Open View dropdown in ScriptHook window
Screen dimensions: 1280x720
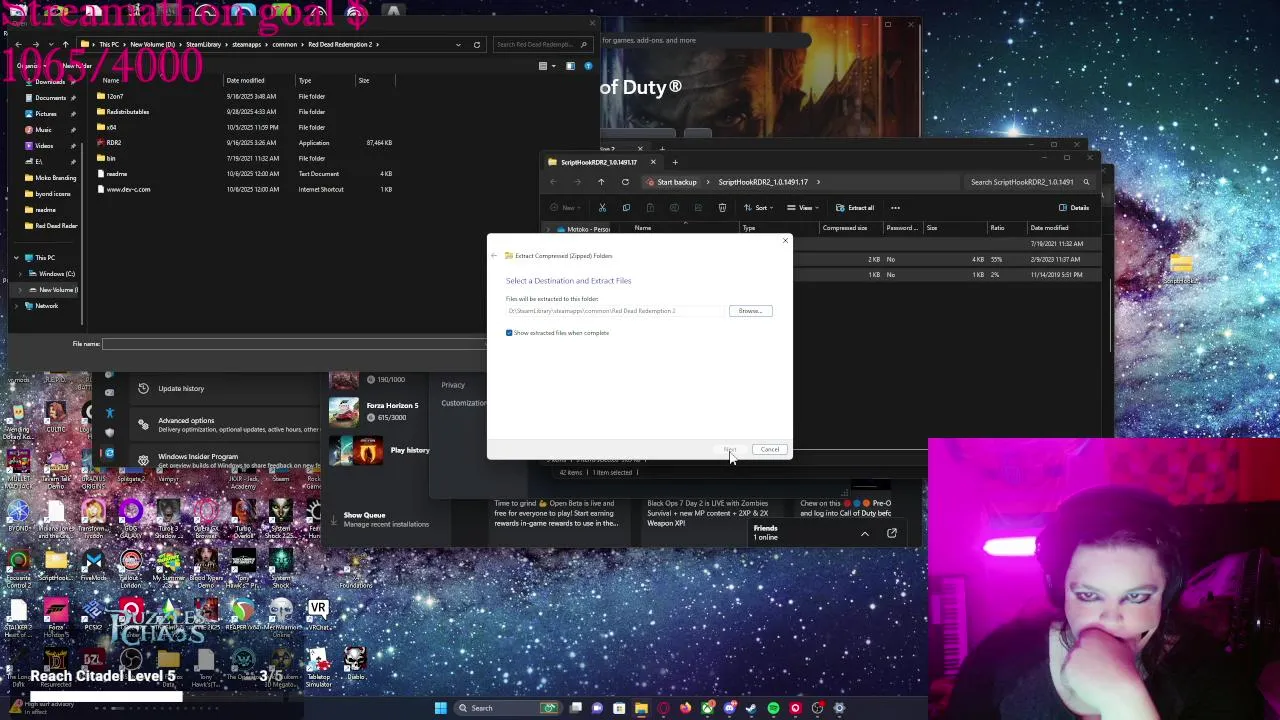[x=803, y=208]
